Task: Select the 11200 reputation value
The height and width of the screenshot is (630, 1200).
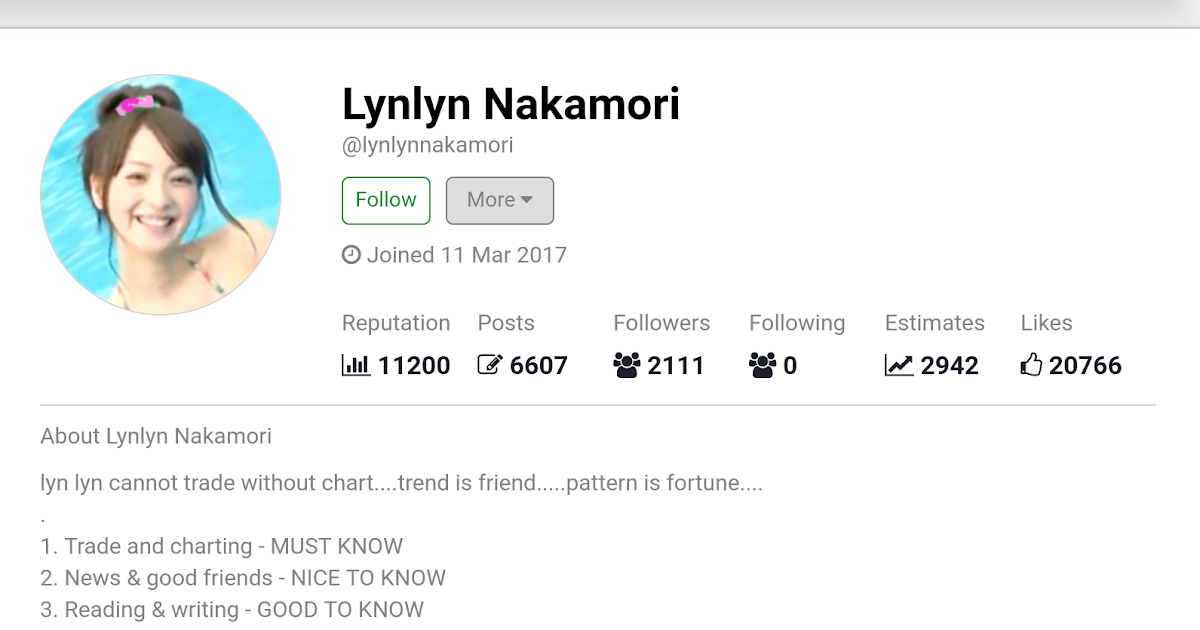Action: point(414,366)
